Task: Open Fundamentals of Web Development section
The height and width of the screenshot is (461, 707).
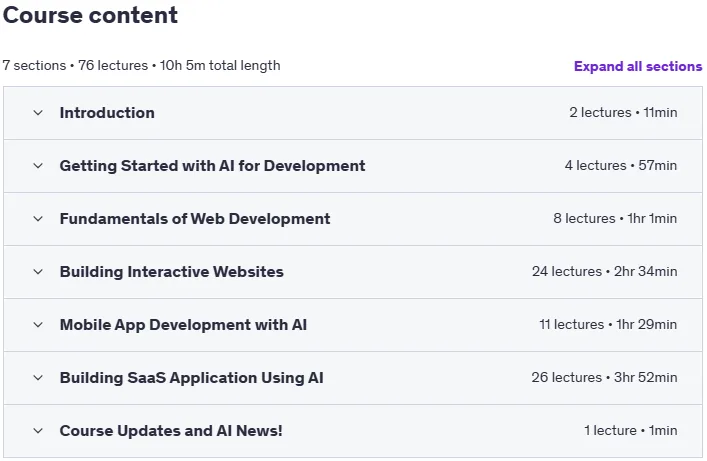Action: click(x=195, y=219)
